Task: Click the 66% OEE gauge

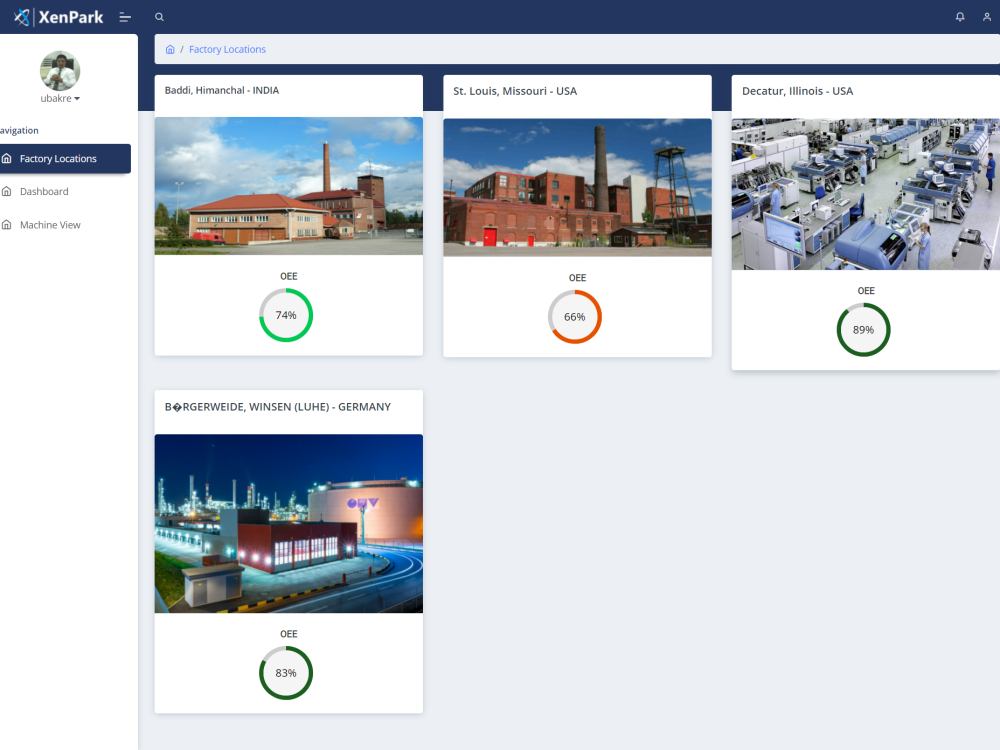Action: (x=575, y=317)
